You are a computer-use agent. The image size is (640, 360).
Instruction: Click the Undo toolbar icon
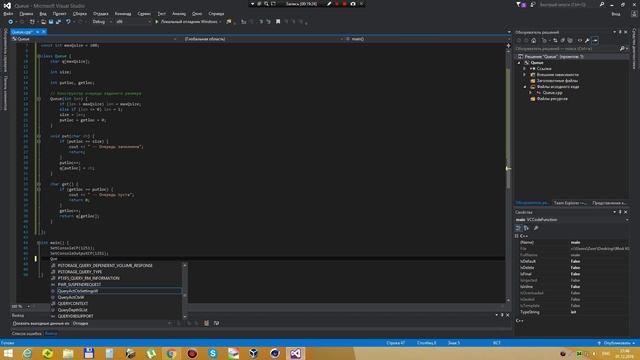[68, 22]
